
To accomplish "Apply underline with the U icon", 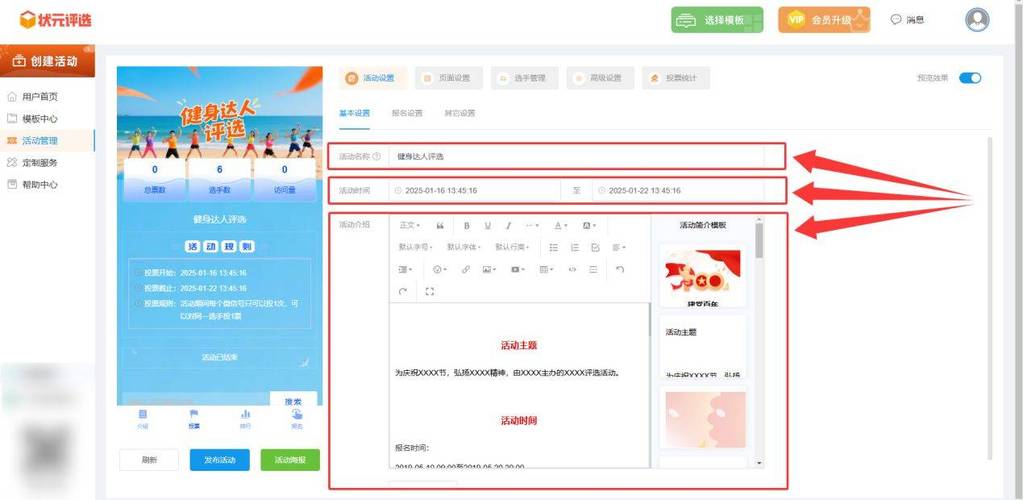I will tap(488, 225).
